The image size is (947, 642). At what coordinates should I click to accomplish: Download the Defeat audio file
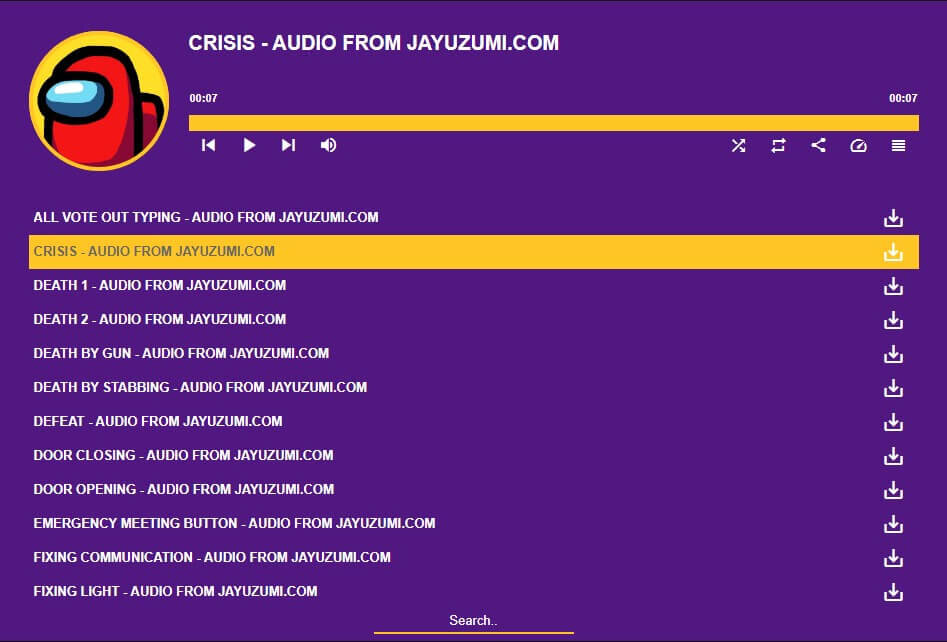893,422
